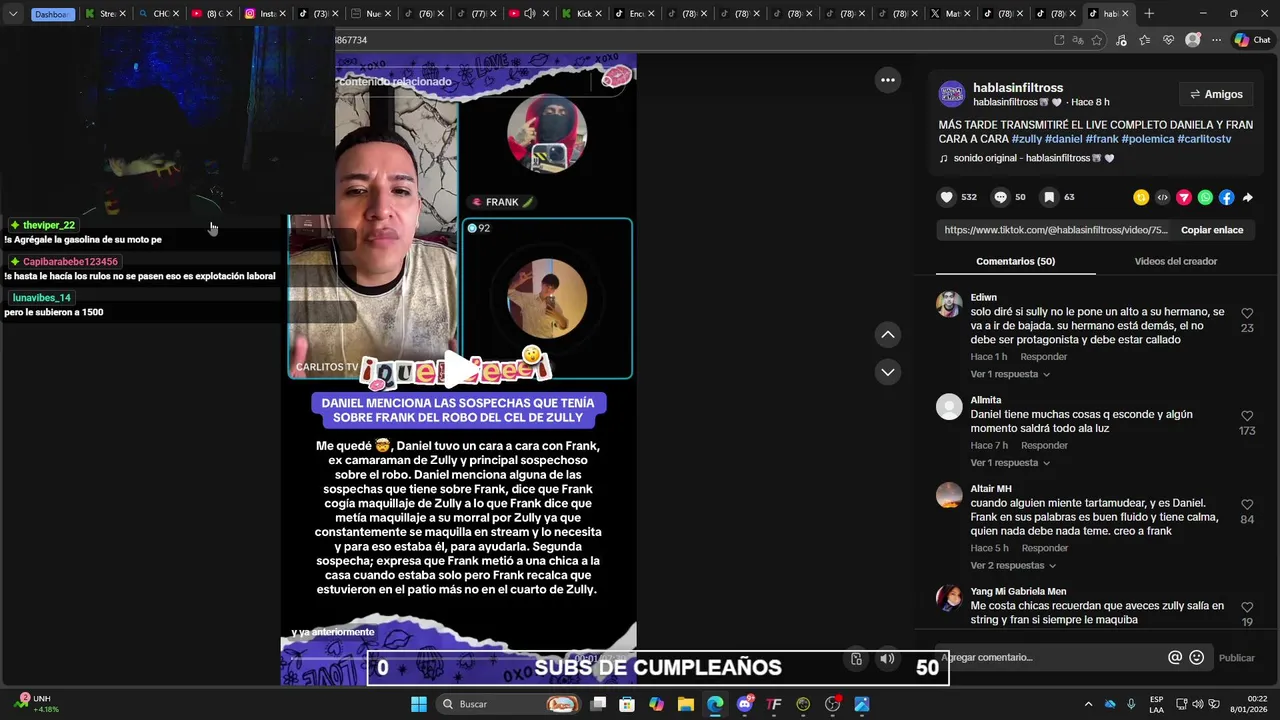Click the taskbar Buscar search box

[509, 704]
